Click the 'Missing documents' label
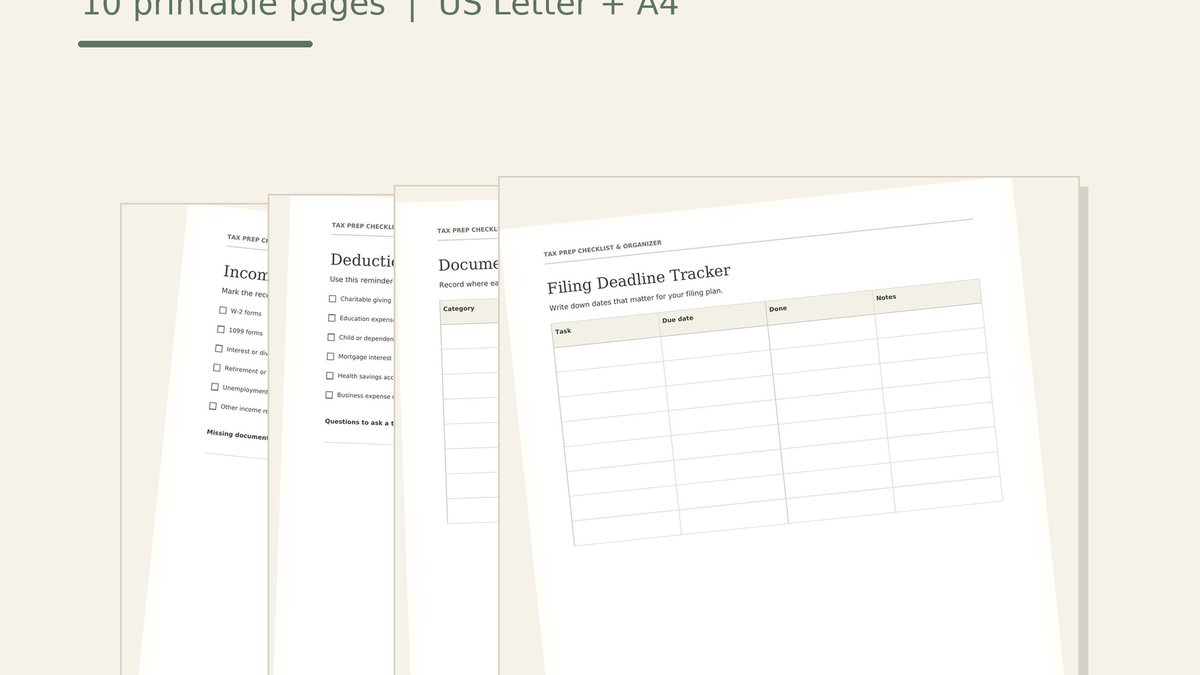 237,435
